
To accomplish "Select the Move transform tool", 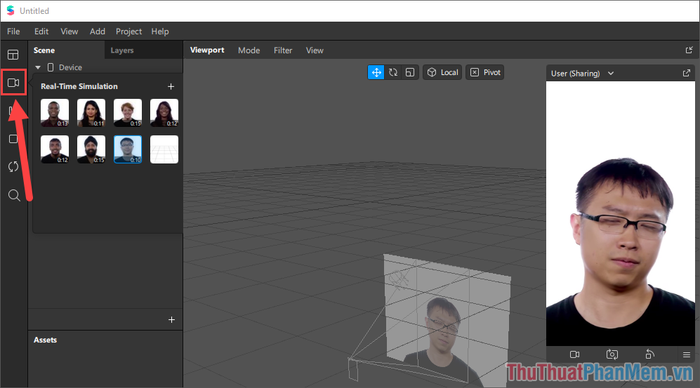I will (376, 72).
